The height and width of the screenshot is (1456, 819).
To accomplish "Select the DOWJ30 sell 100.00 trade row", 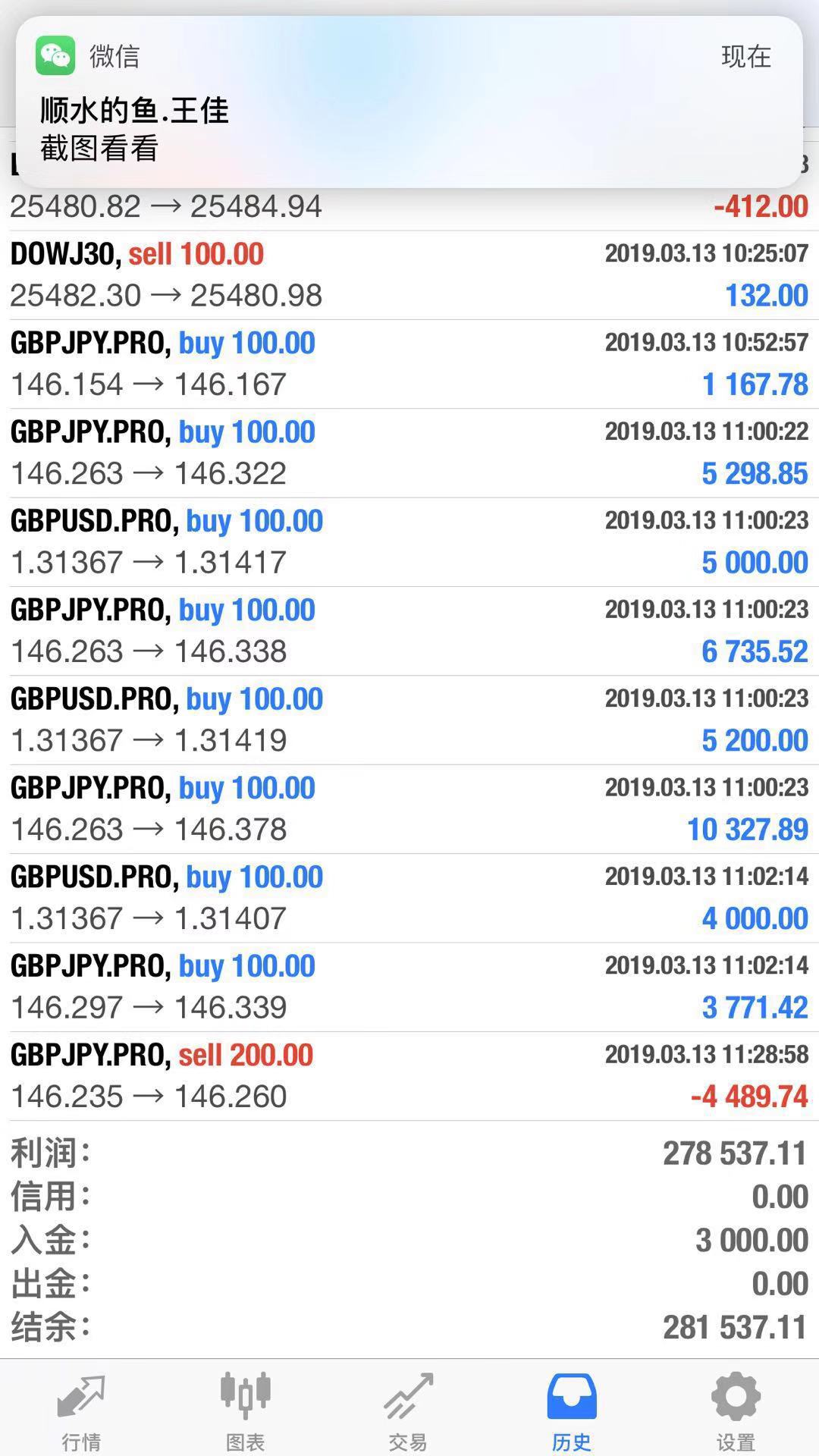I will tap(409, 275).
